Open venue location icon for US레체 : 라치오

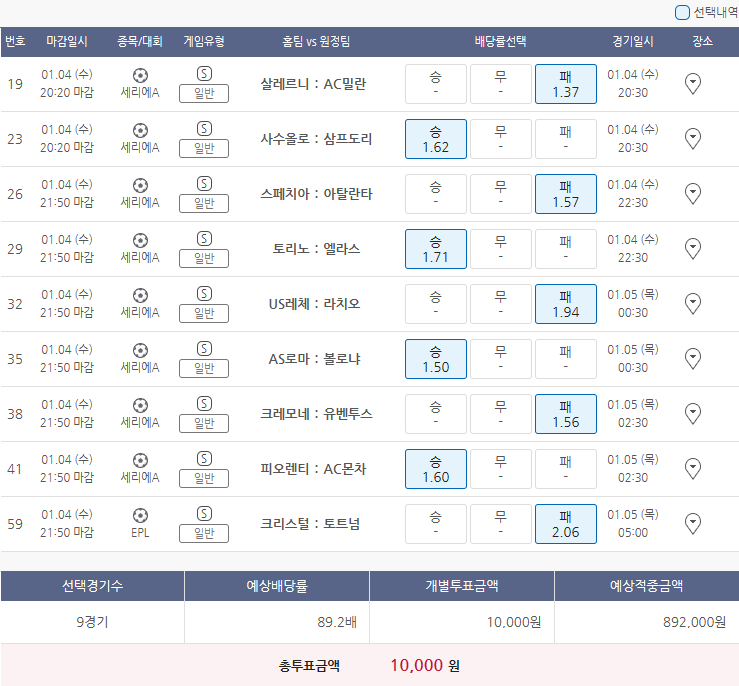(692, 304)
